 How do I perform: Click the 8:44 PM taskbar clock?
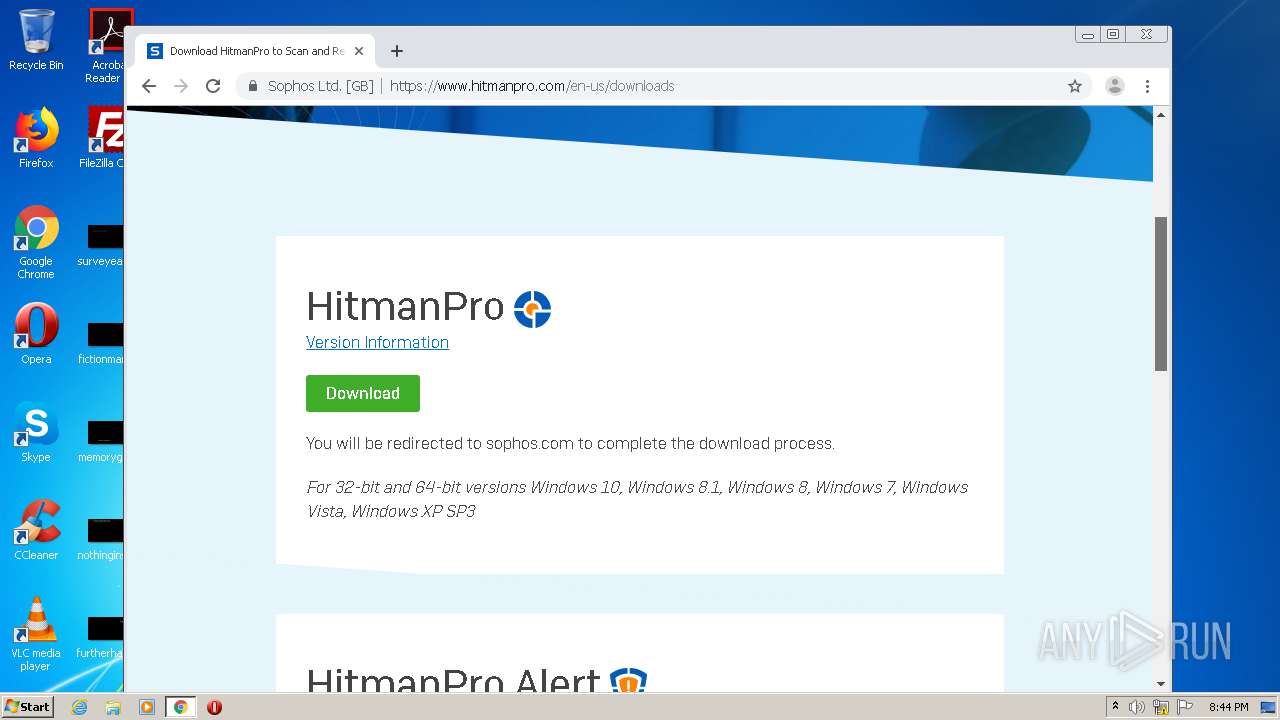[1228, 707]
